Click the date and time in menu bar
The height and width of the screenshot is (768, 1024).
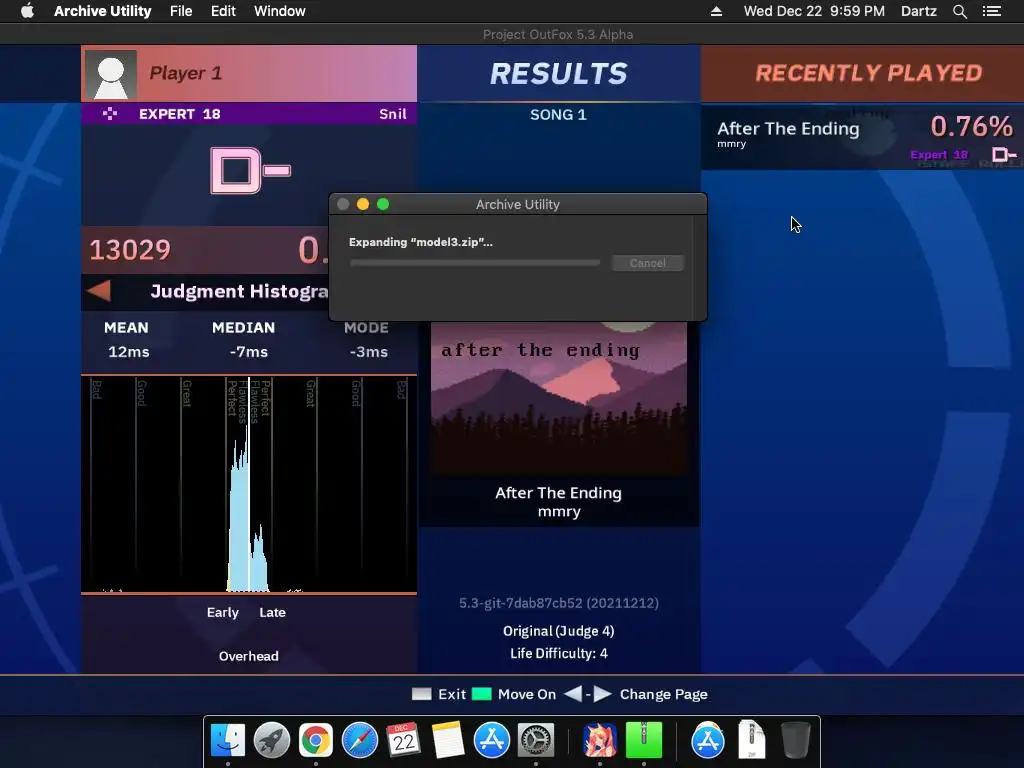pyautogui.click(x=814, y=11)
